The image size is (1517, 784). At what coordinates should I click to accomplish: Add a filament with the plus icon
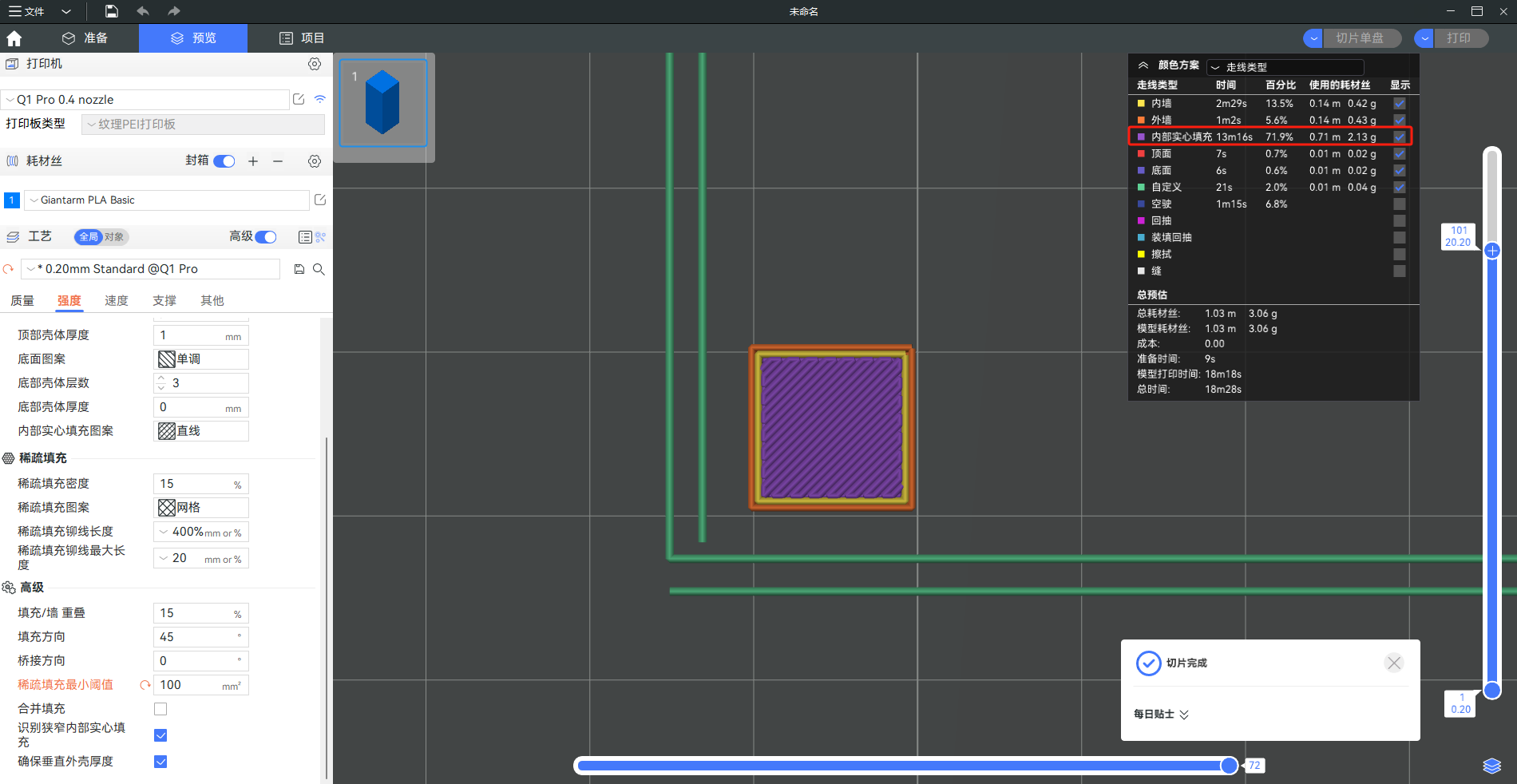tap(253, 161)
